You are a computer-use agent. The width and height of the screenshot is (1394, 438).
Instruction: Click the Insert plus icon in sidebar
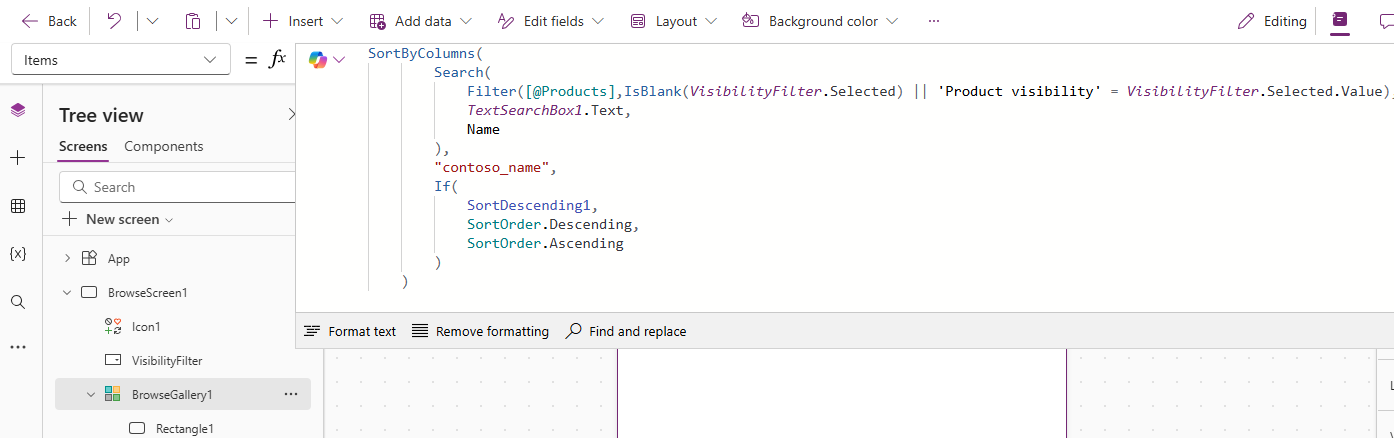pyautogui.click(x=18, y=158)
